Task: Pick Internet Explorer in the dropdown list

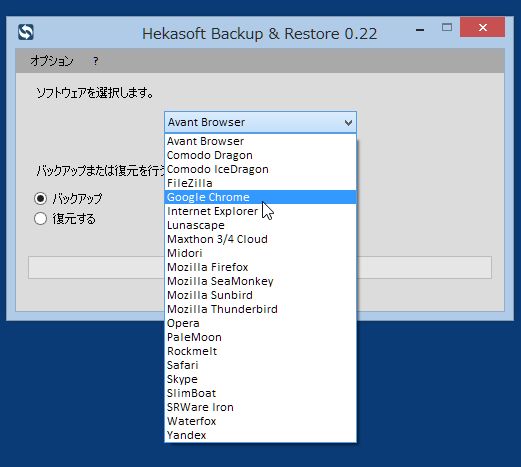Action: (x=260, y=211)
